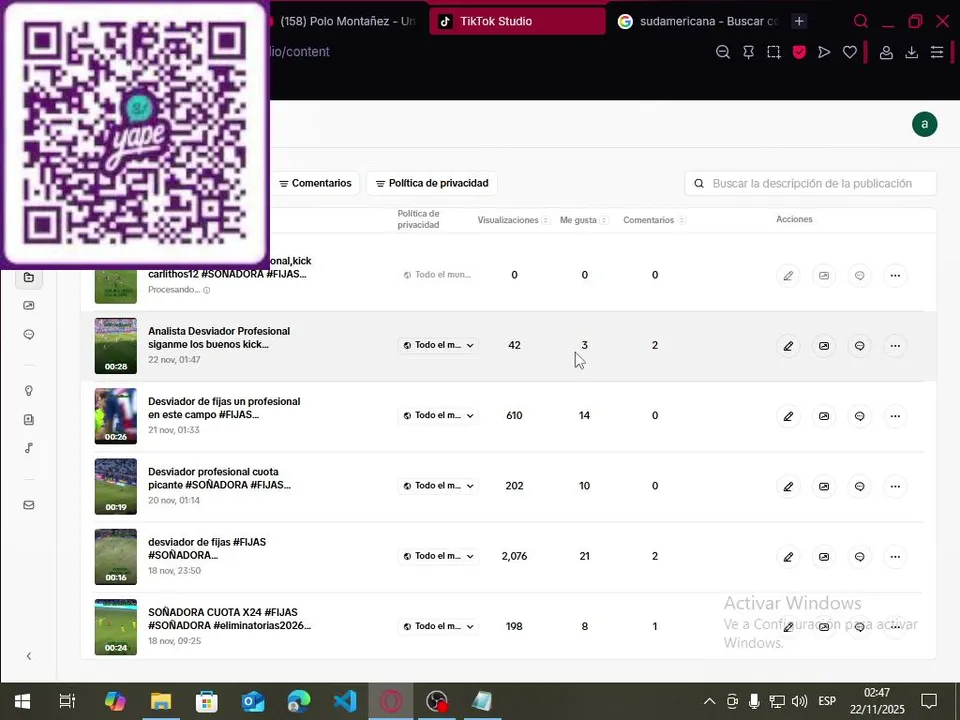Viewport: 960px width, 720px height.
Task: Edit the 'Desviador profesional cuota picante' post
Action: coord(788,487)
